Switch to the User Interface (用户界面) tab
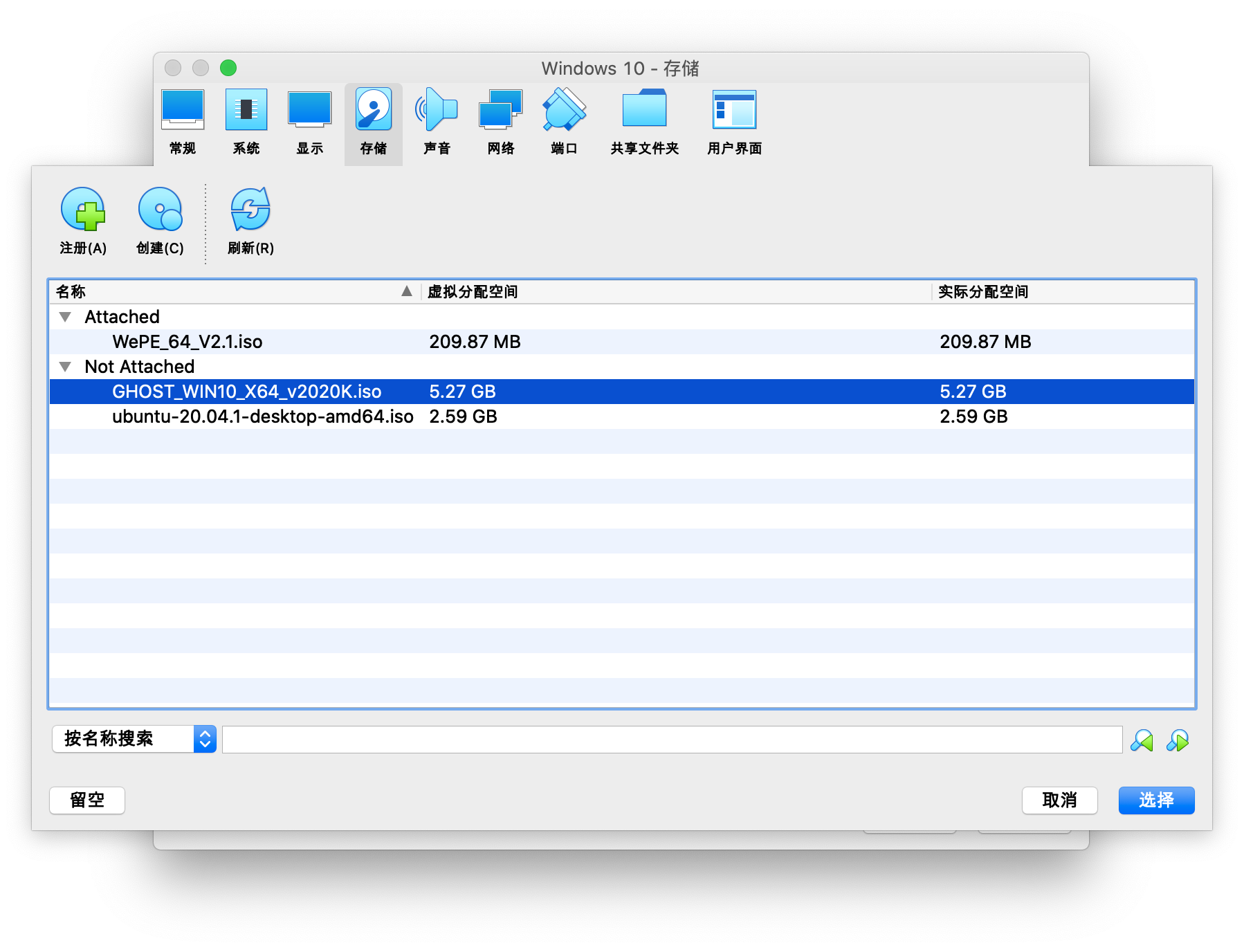This screenshot has width=1244, height=952. click(x=734, y=122)
